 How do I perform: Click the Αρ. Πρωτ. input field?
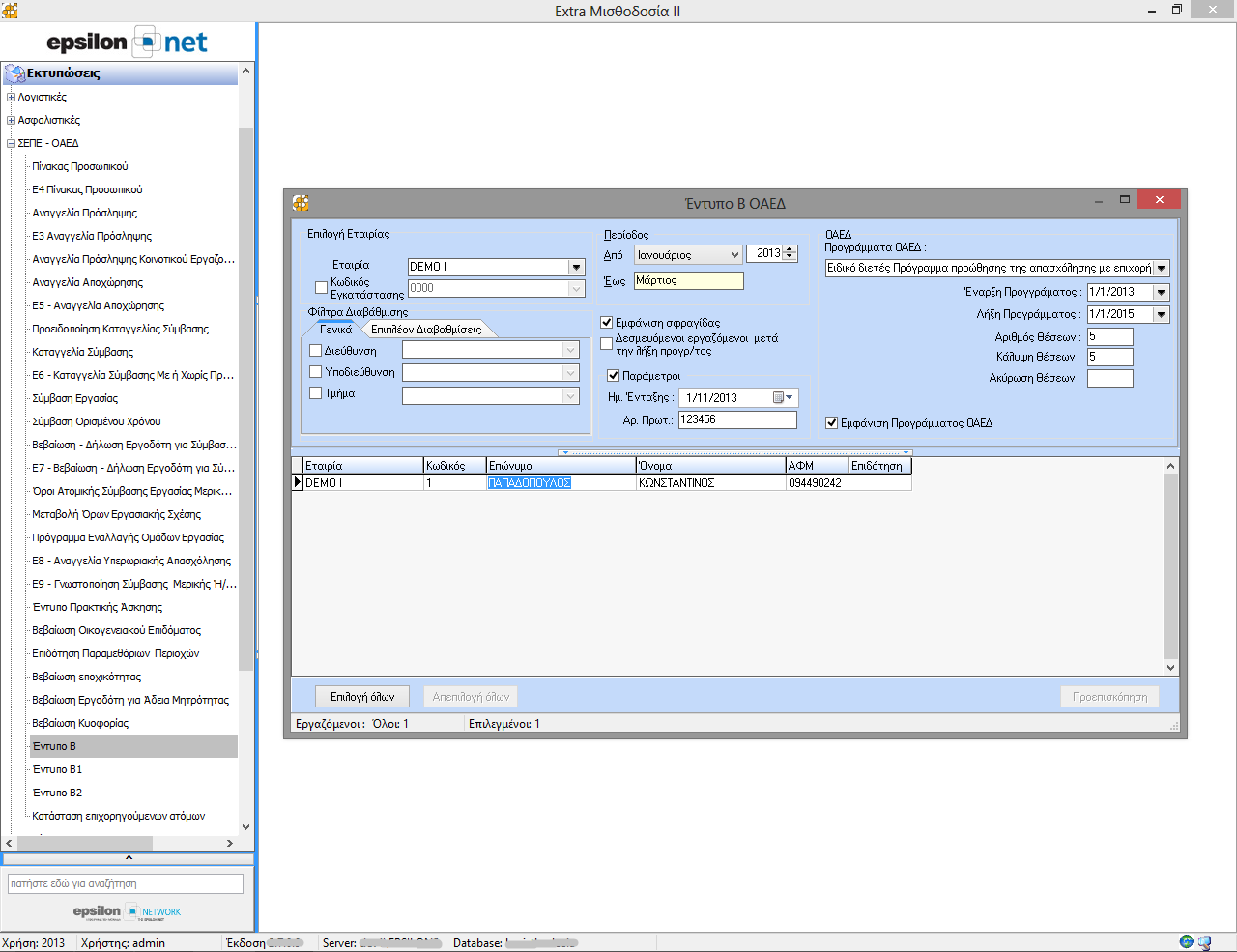point(736,420)
